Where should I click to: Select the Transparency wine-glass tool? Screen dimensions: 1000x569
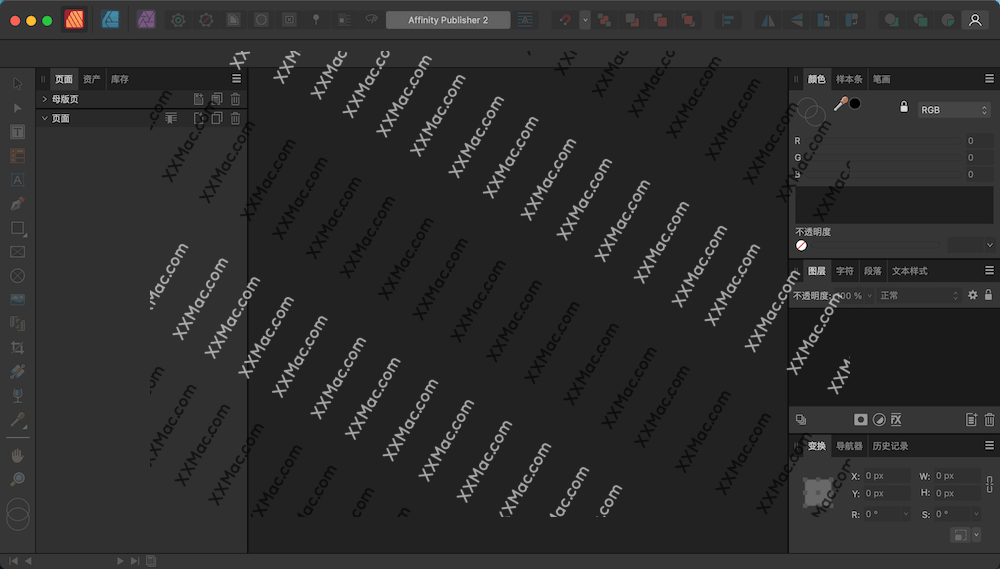pyautogui.click(x=17, y=395)
